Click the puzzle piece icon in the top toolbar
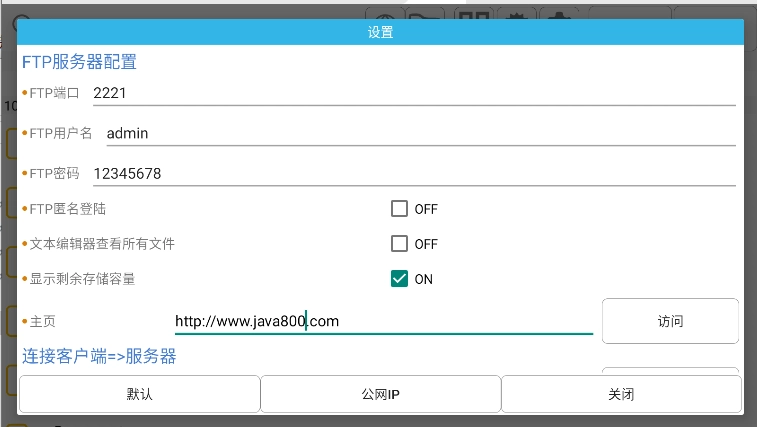This screenshot has height=427, width=757. click(x=559, y=13)
